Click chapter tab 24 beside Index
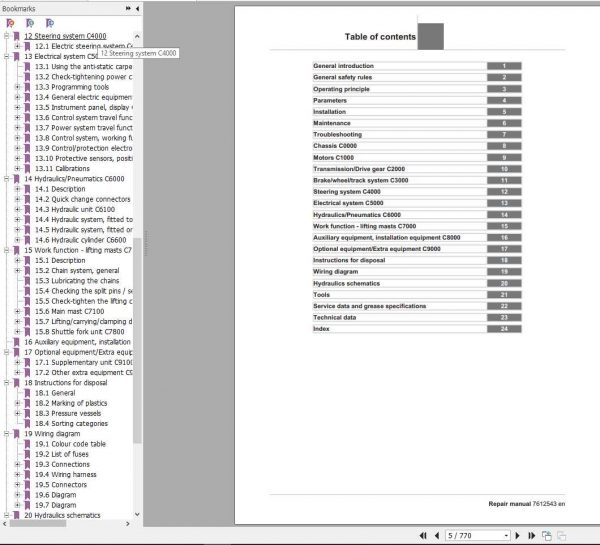Viewport: 600px width, 545px height. coord(504,329)
